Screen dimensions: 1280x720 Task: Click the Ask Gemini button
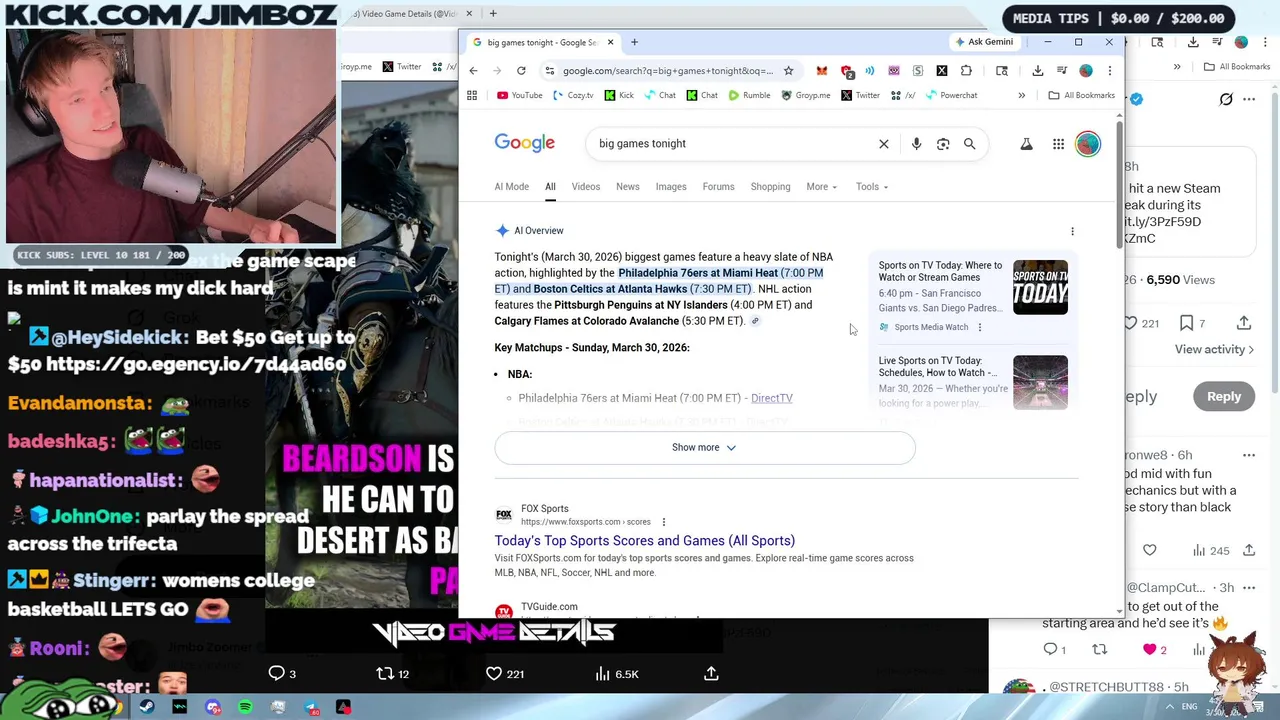tap(985, 42)
